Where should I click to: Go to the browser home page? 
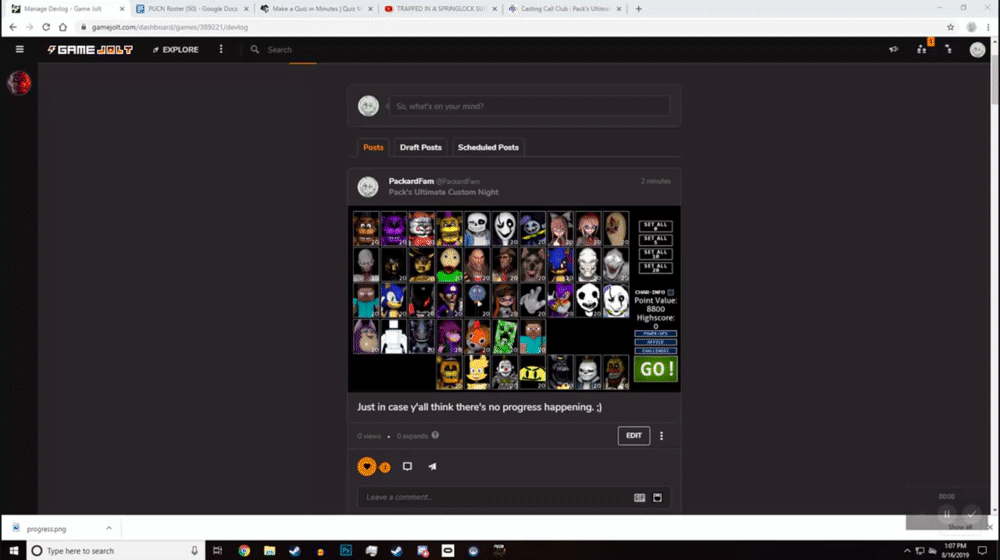[x=62, y=27]
